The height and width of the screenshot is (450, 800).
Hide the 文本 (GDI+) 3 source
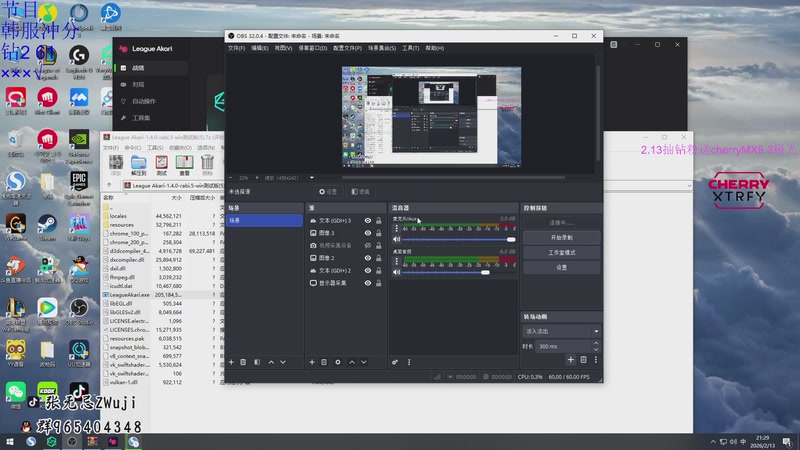pyautogui.click(x=367, y=220)
